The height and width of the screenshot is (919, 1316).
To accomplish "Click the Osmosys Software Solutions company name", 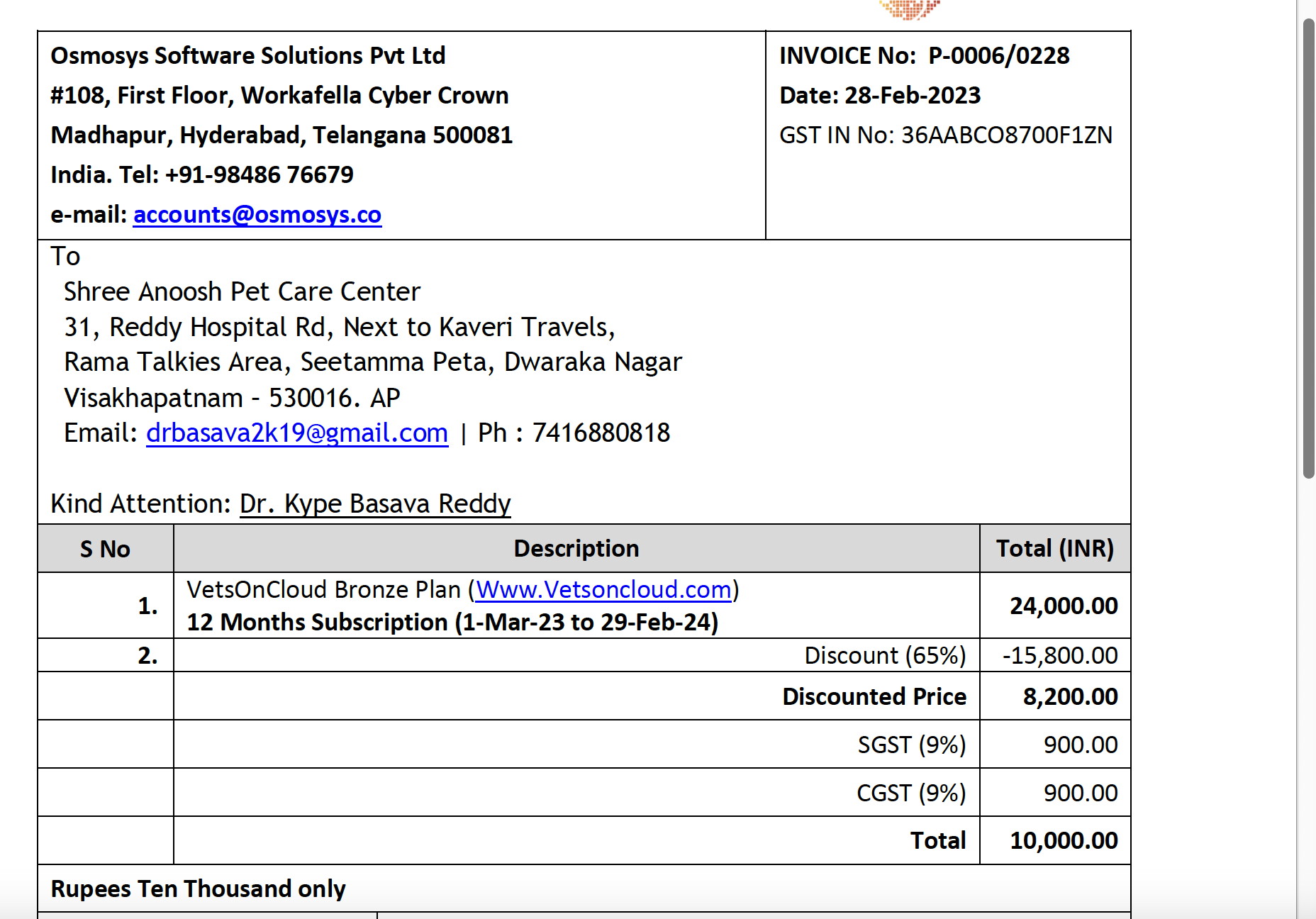I will click(248, 55).
